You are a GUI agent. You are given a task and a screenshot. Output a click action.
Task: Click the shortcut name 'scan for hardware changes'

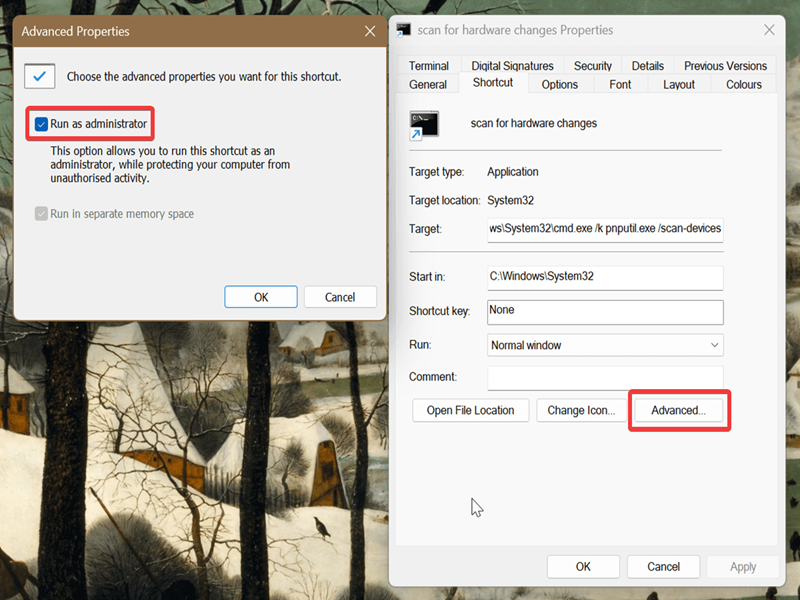click(534, 123)
